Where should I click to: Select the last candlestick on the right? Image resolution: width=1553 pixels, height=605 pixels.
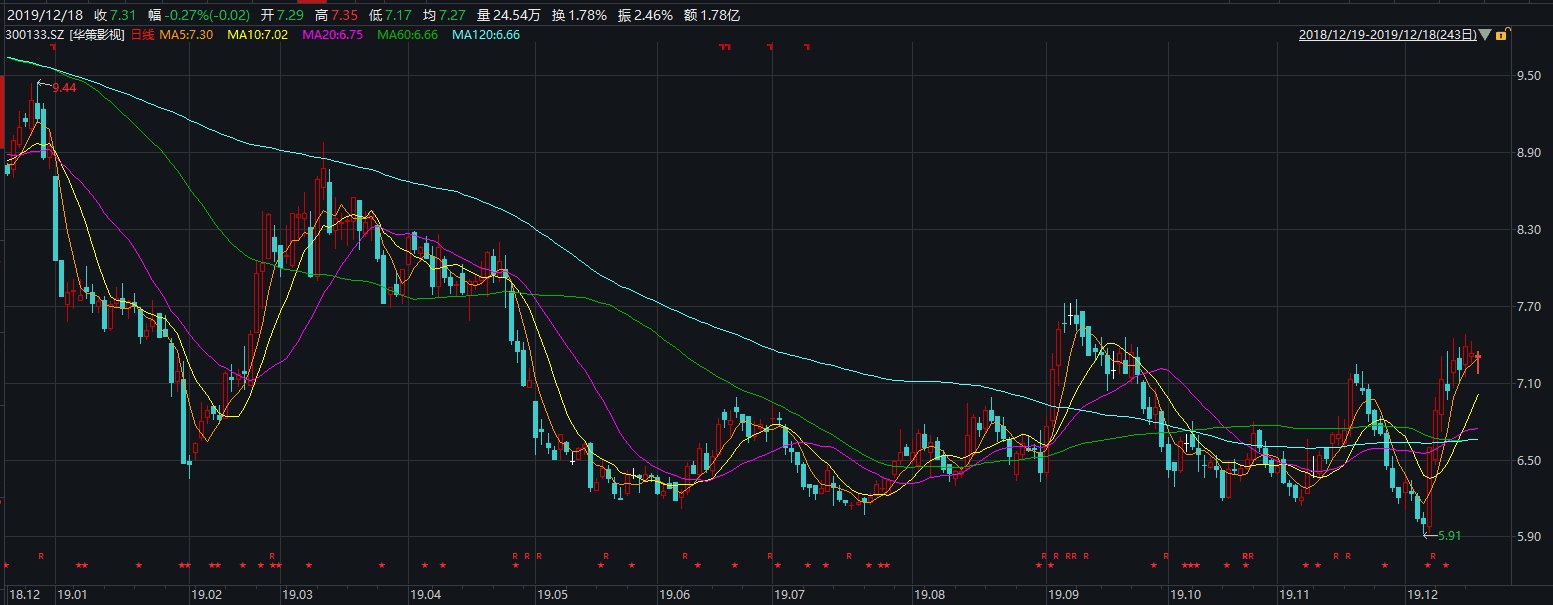click(x=1478, y=358)
